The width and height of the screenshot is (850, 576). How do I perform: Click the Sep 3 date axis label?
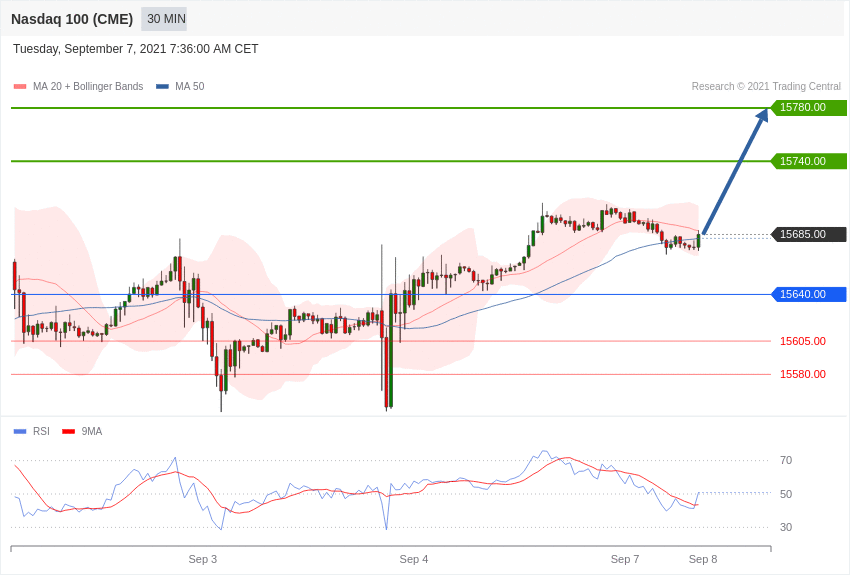[x=203, y=559]
